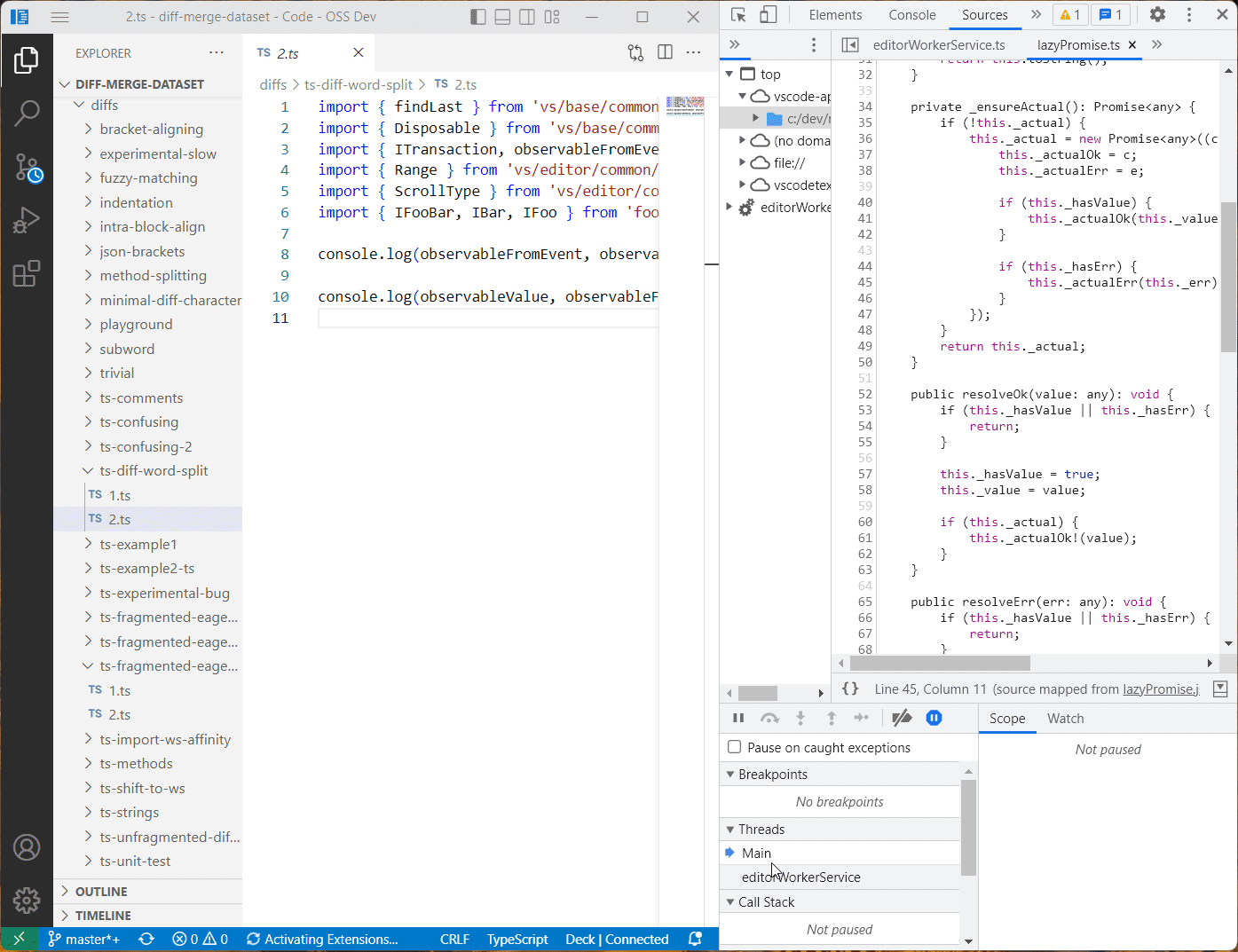This screenshot has height=952, width=1238.
Task: Open 1.ts under ts-diff-word-split
Action: pyautogui.click(x=147, y=495)
